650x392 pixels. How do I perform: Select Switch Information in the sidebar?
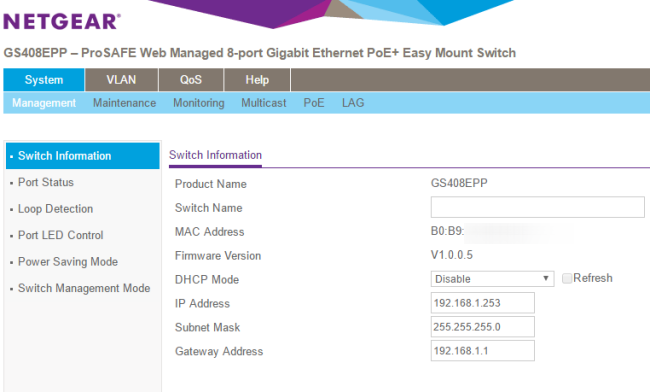pyautogui.click(x=82, y=156)
